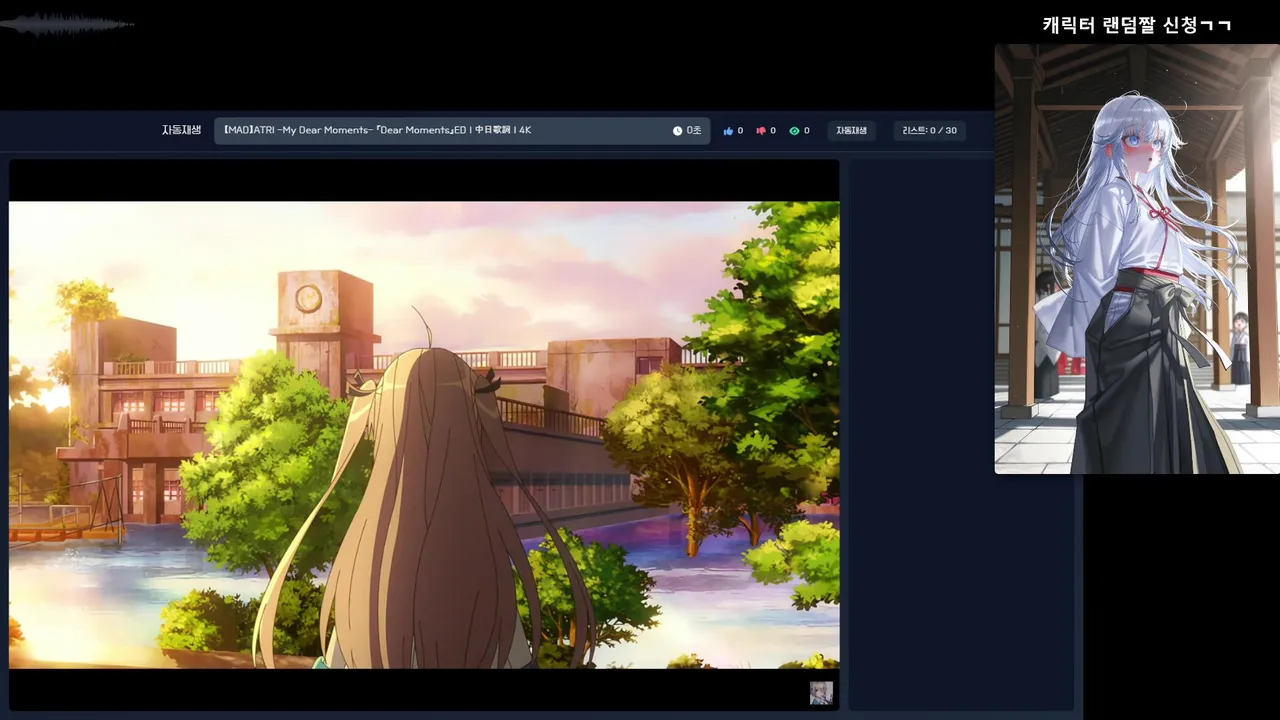Screen dimensions: 1280x720
Task: Click the ATRI video player frame
Action: pyautogui.click(x=424, y=435)
